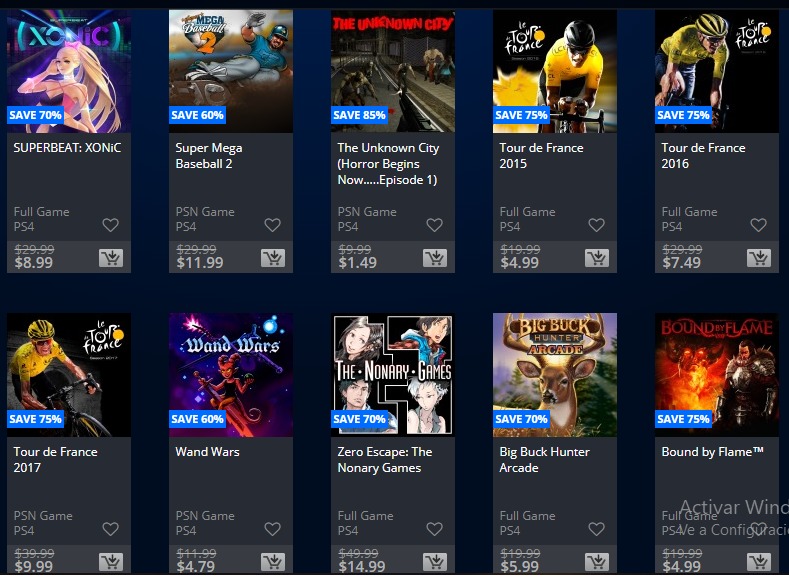Add SUPERBEAT: XONiC to cart

tap(111, 258)
